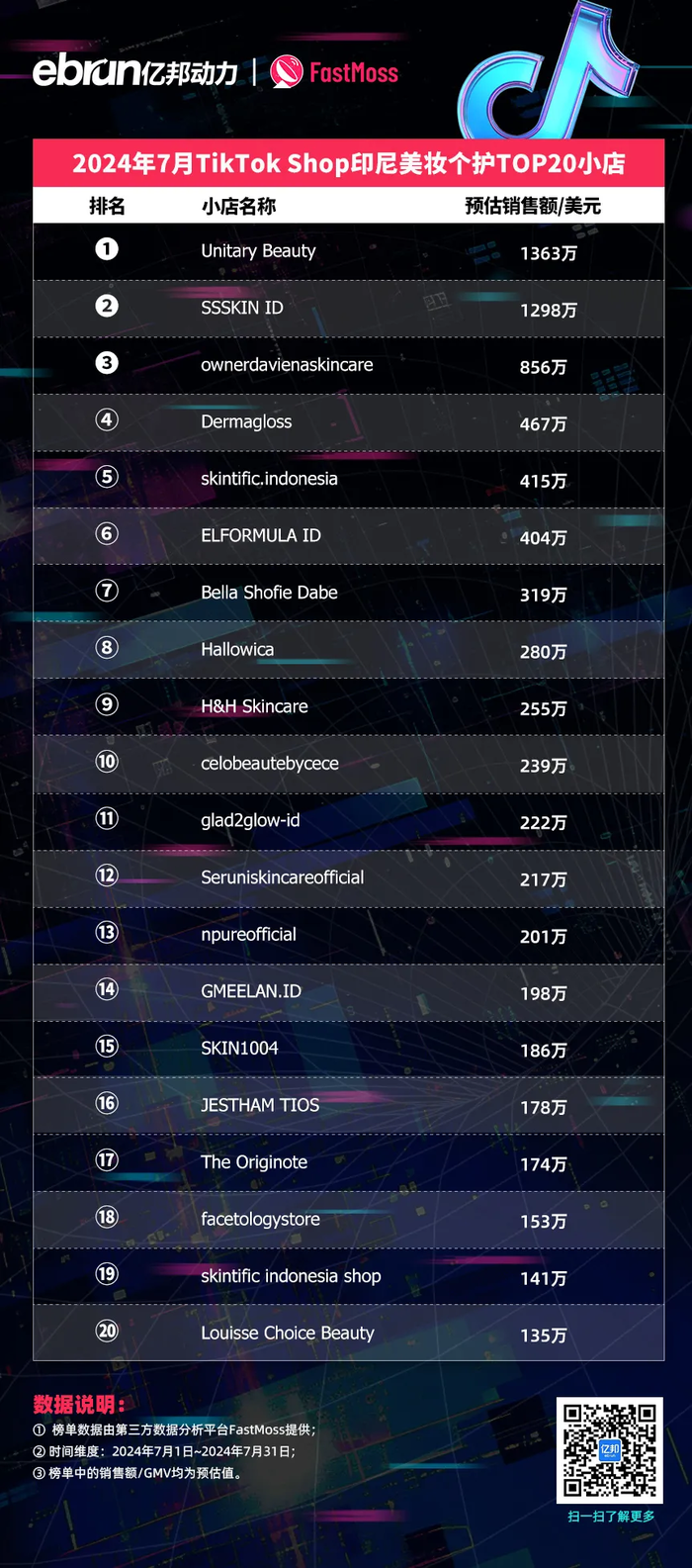Click the red TOP20 title banner
The image size is (692, 1568).
(348, 163)
